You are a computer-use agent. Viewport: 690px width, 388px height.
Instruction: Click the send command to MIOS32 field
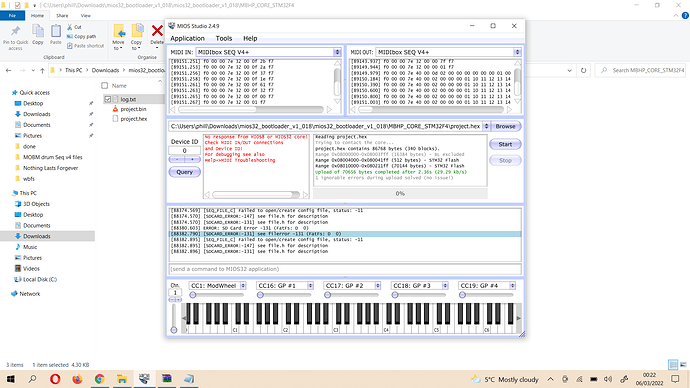click(x=345, y=269)
